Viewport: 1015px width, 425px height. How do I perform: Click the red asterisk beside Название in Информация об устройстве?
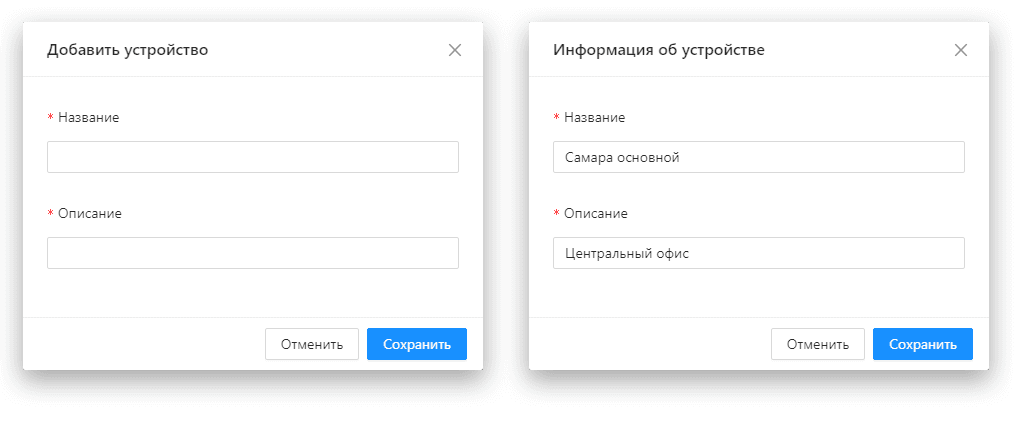[x=557, y=118]
